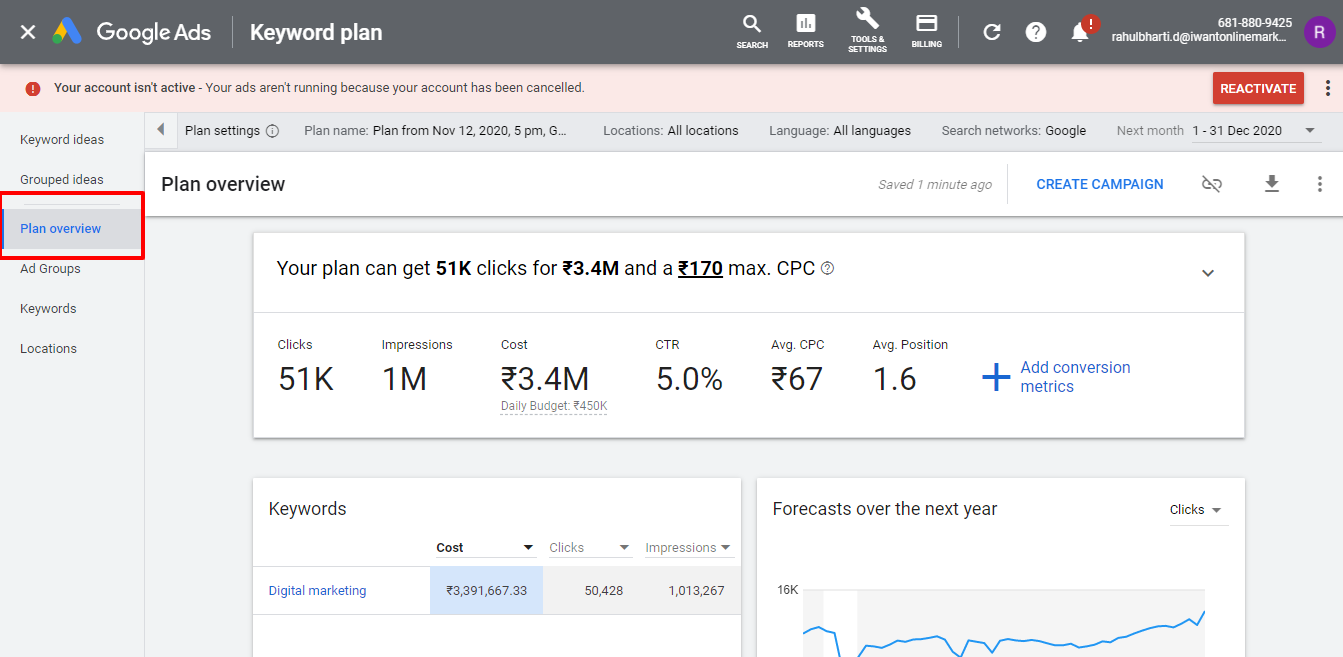This screenshot has height=657, width=1343.
Task: Click the refresh icon in the header
Action: [992, 32]
